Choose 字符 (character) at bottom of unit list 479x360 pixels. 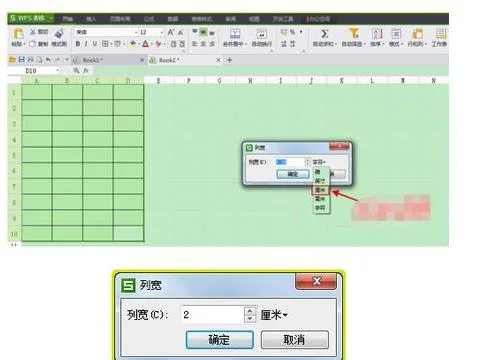click(x=320, y=208)
